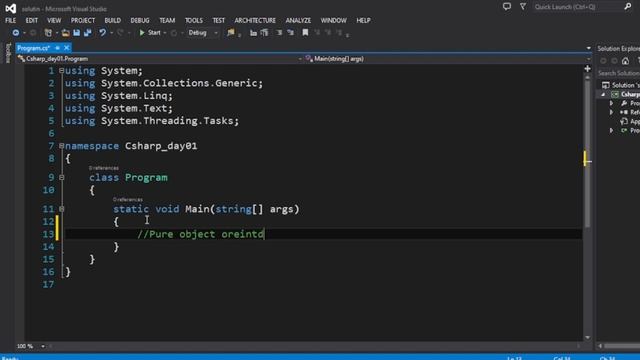Click the decrease indent icon
This screenshot has height=360, width=640.
(x=253, y=33)
